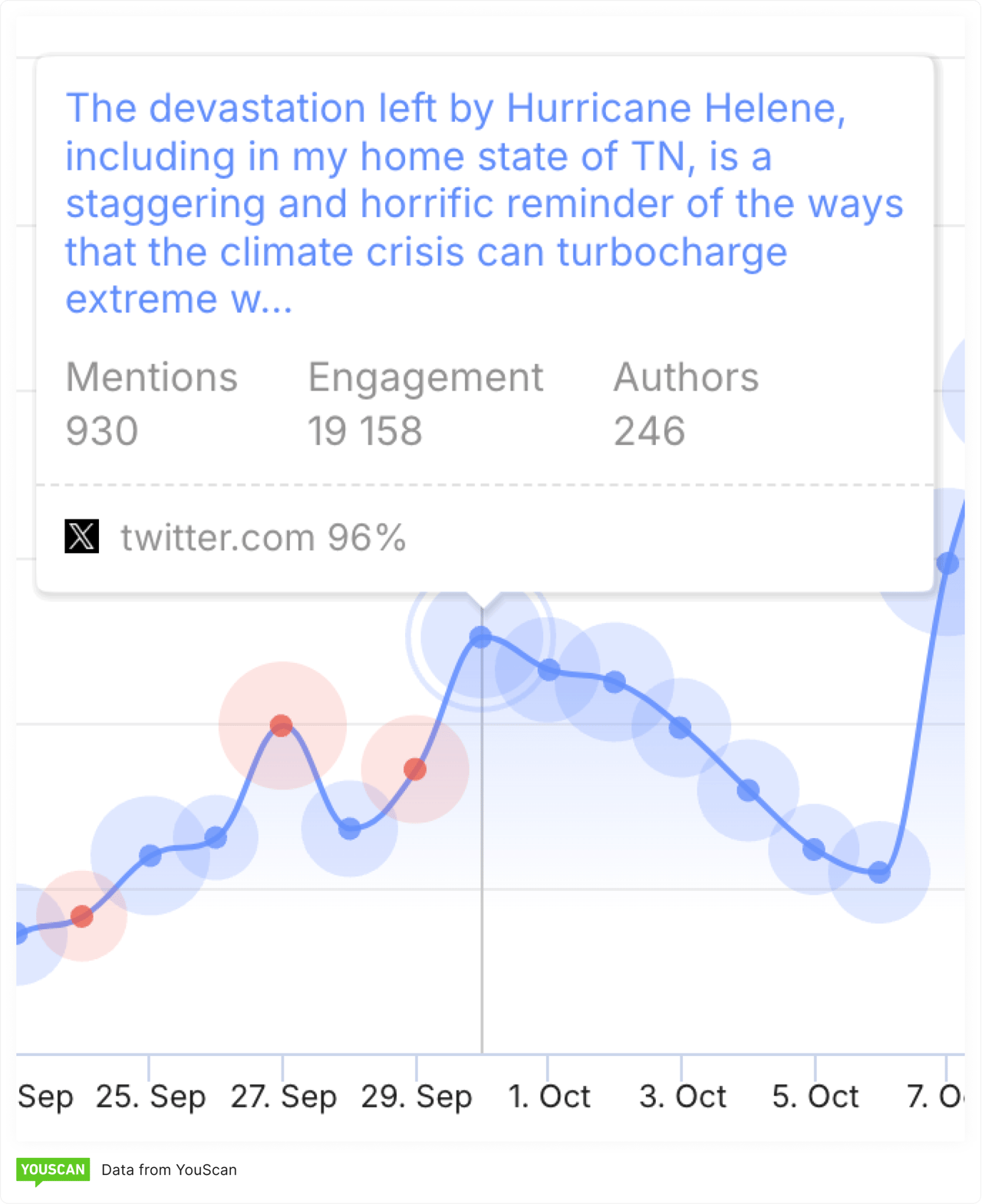
Task: Click the twitter.com 96% source label
Action: [x=263, y=537]
